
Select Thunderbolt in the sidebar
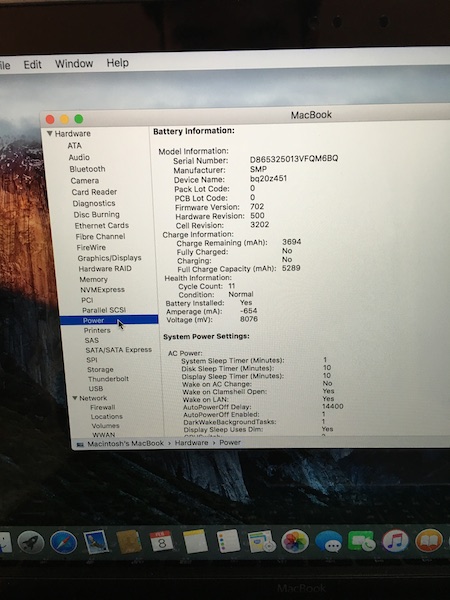tap(108, 379)
